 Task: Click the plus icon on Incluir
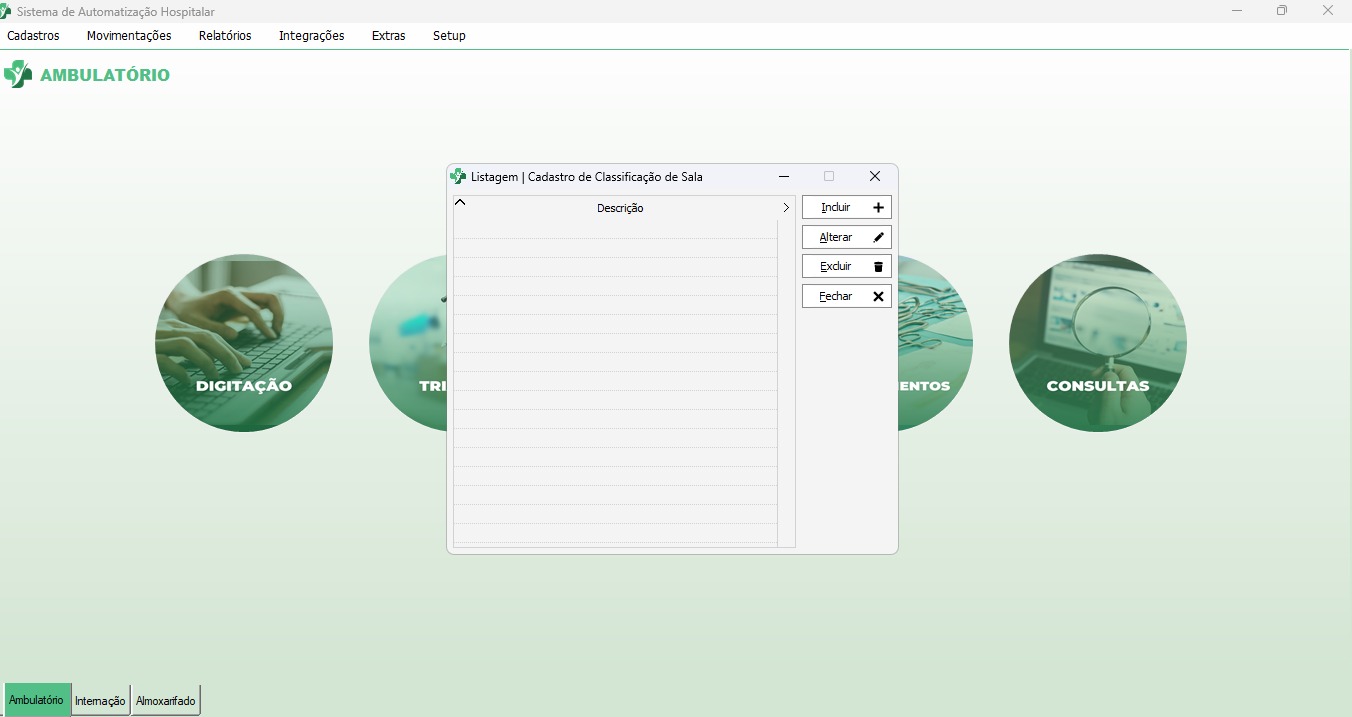878,208
